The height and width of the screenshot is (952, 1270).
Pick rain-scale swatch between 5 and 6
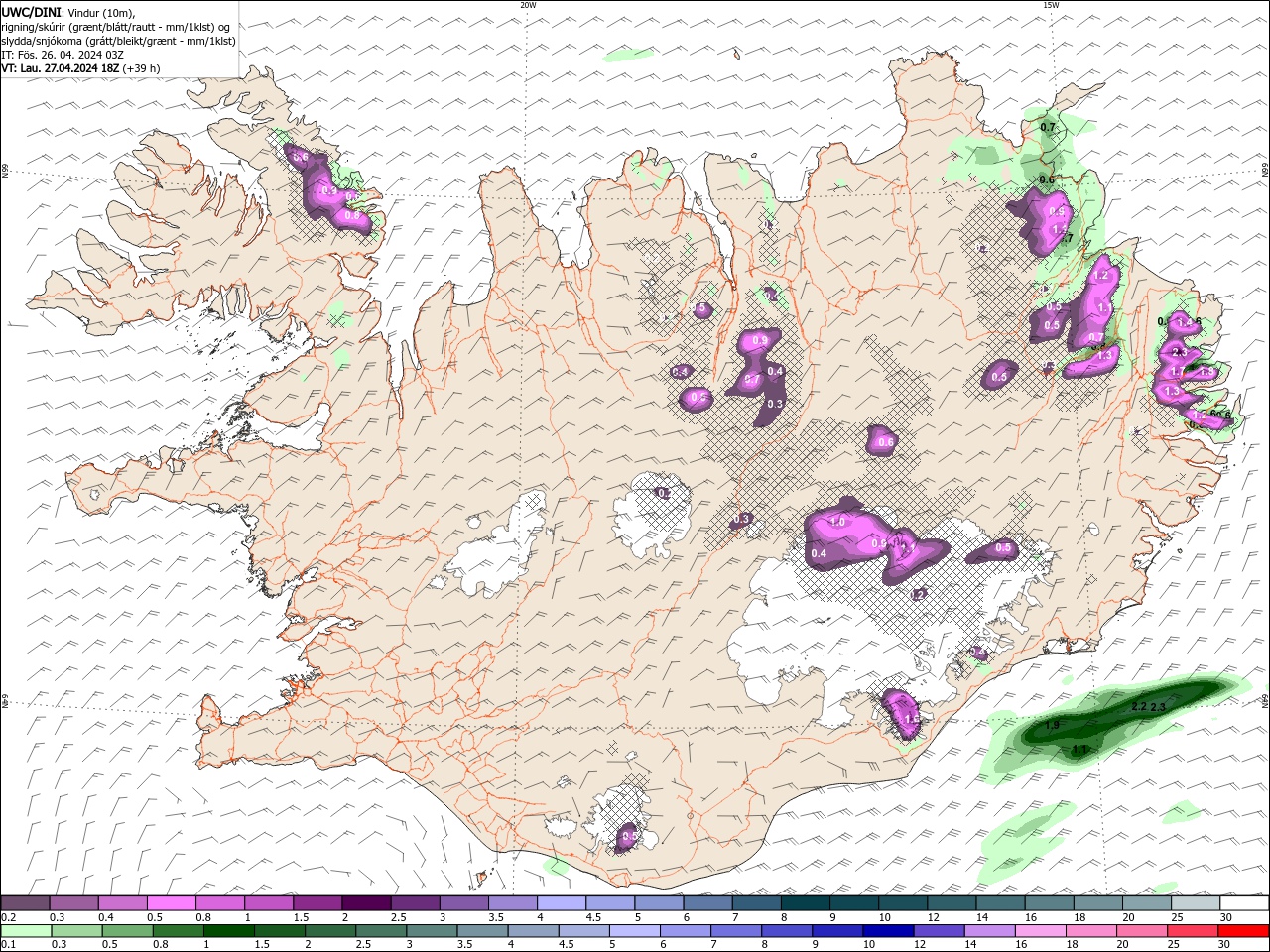(635, 931)
